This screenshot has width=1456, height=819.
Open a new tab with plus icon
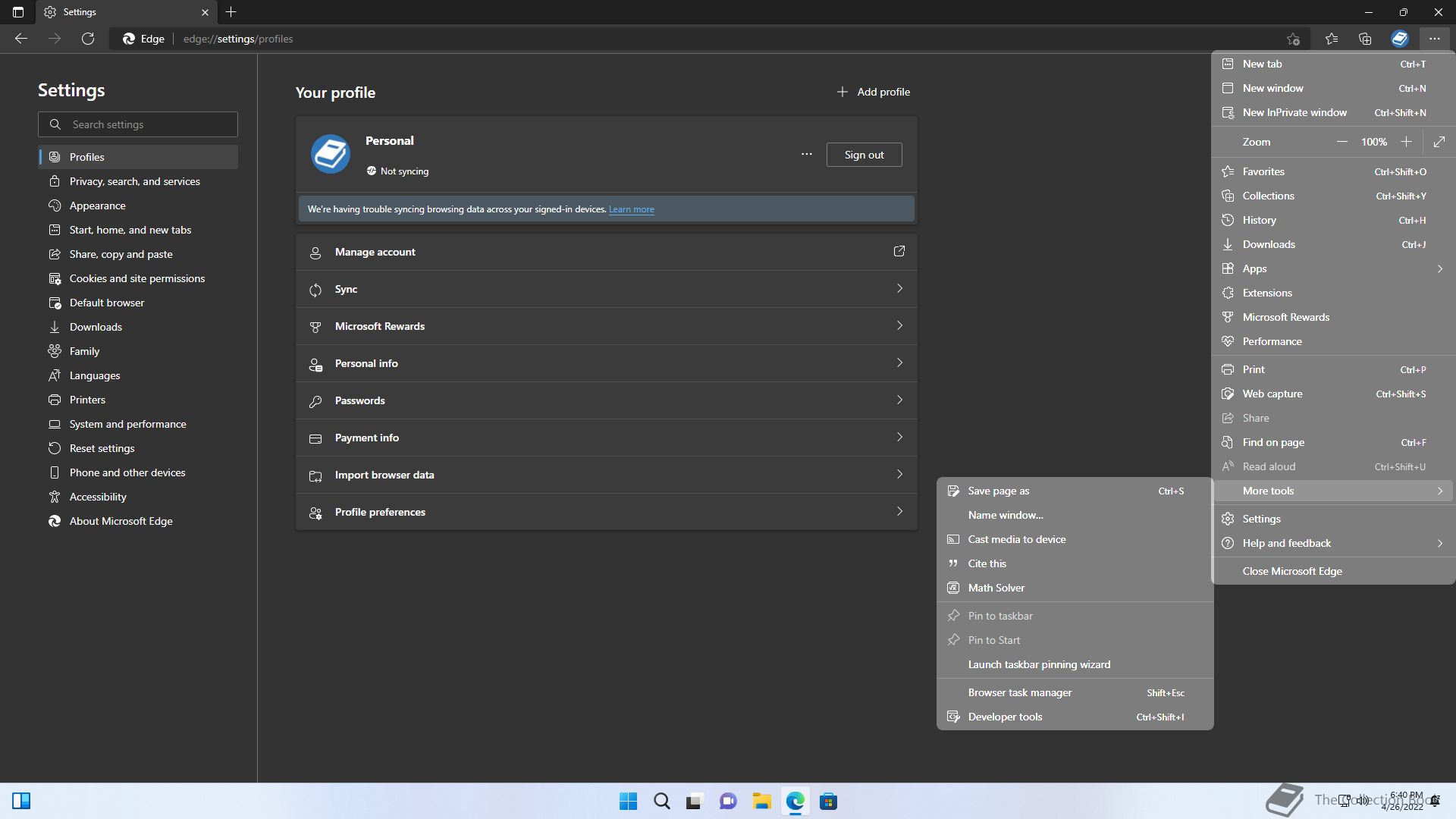click(x=231, y=12)
